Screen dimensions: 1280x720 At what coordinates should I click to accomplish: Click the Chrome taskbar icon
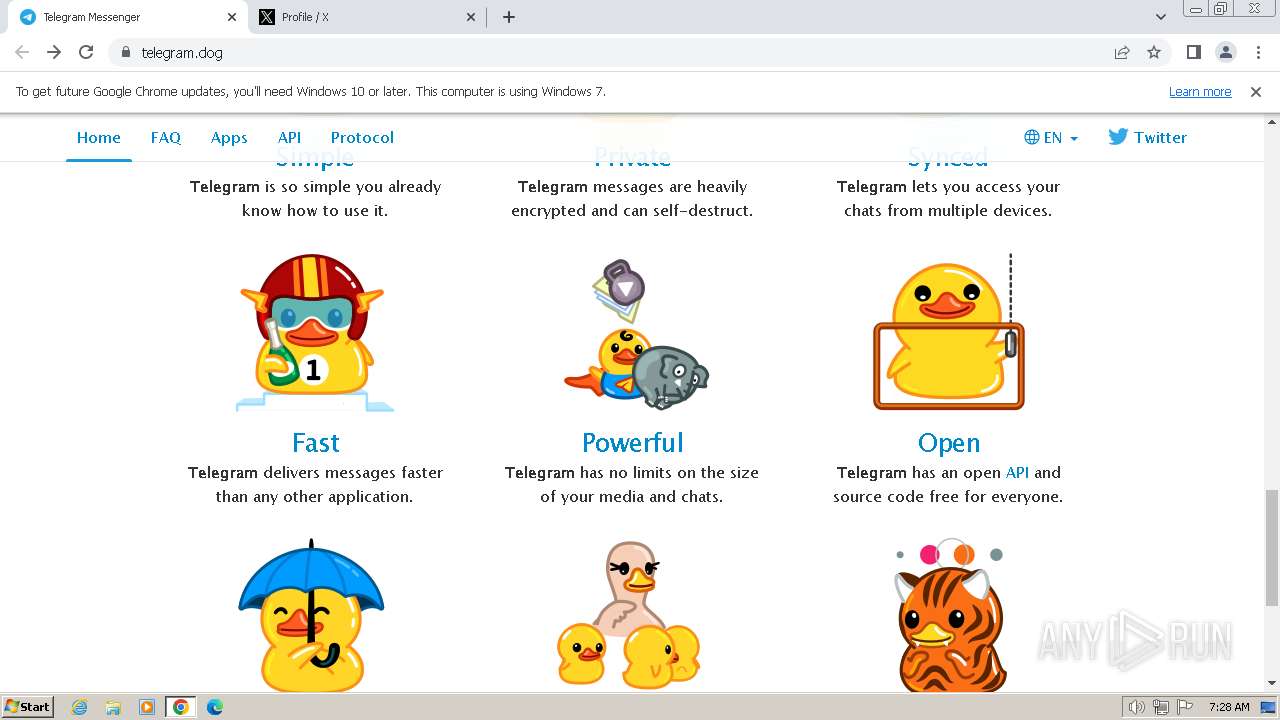tap(181, 707)
